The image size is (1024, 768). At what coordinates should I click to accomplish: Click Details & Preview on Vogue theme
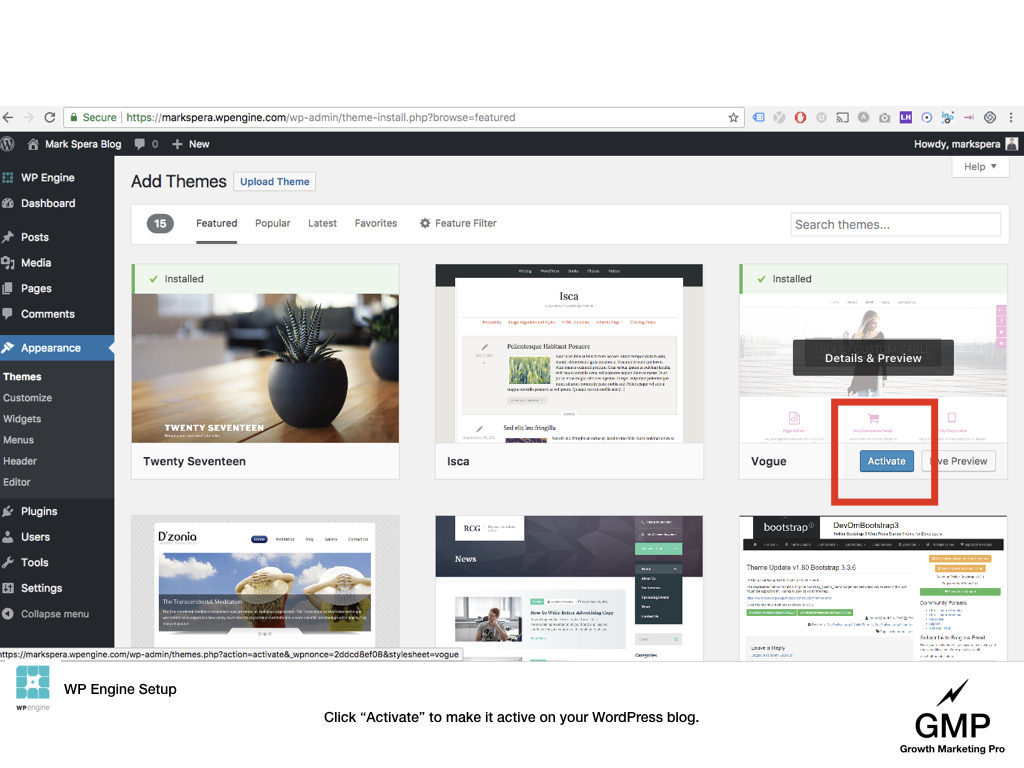tap(873, 358)
